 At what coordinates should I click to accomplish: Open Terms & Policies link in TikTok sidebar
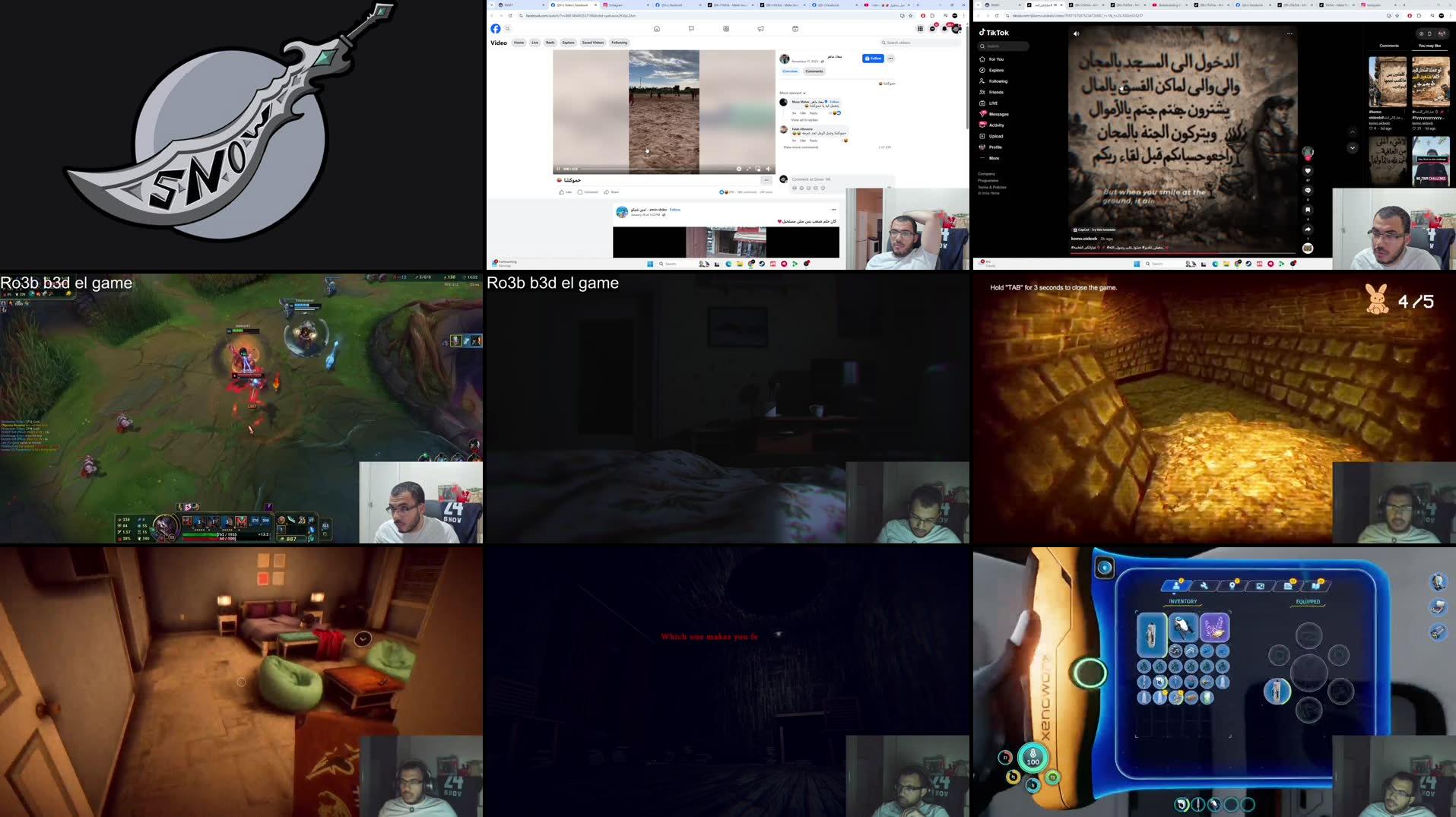(x=991, y=187)
